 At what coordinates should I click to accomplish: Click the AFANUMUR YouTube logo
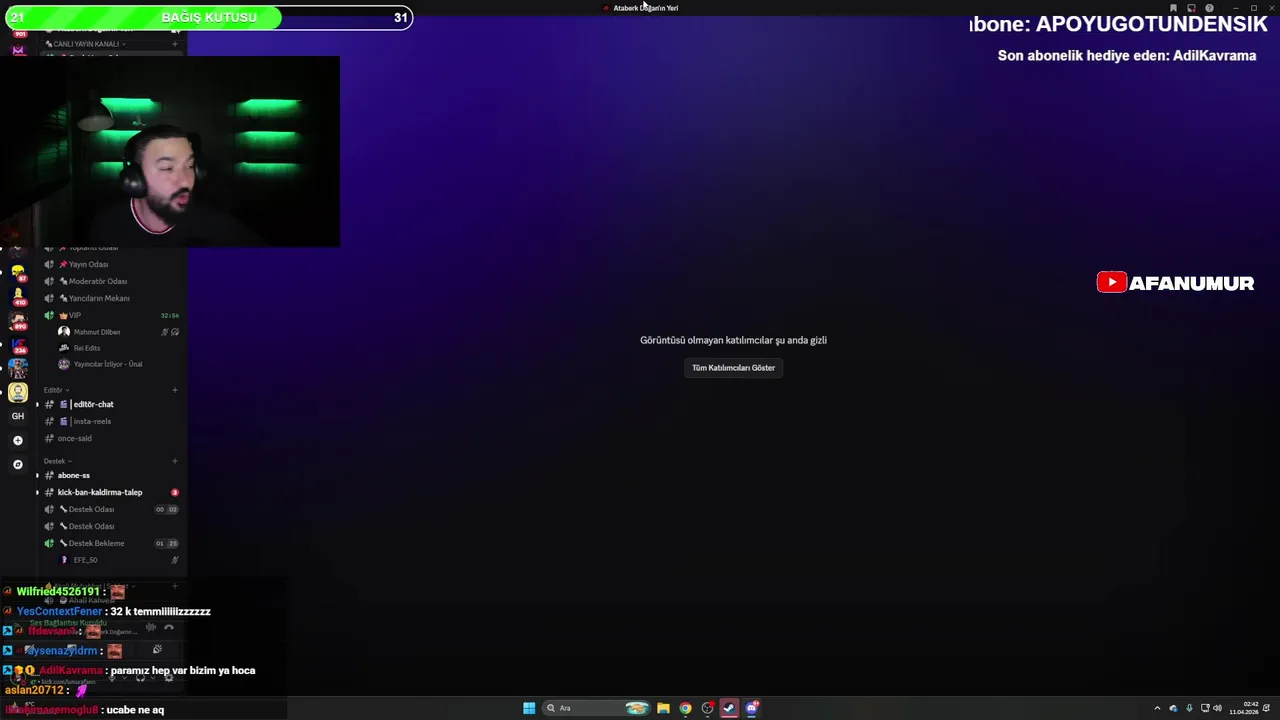tap(1175, 283)
